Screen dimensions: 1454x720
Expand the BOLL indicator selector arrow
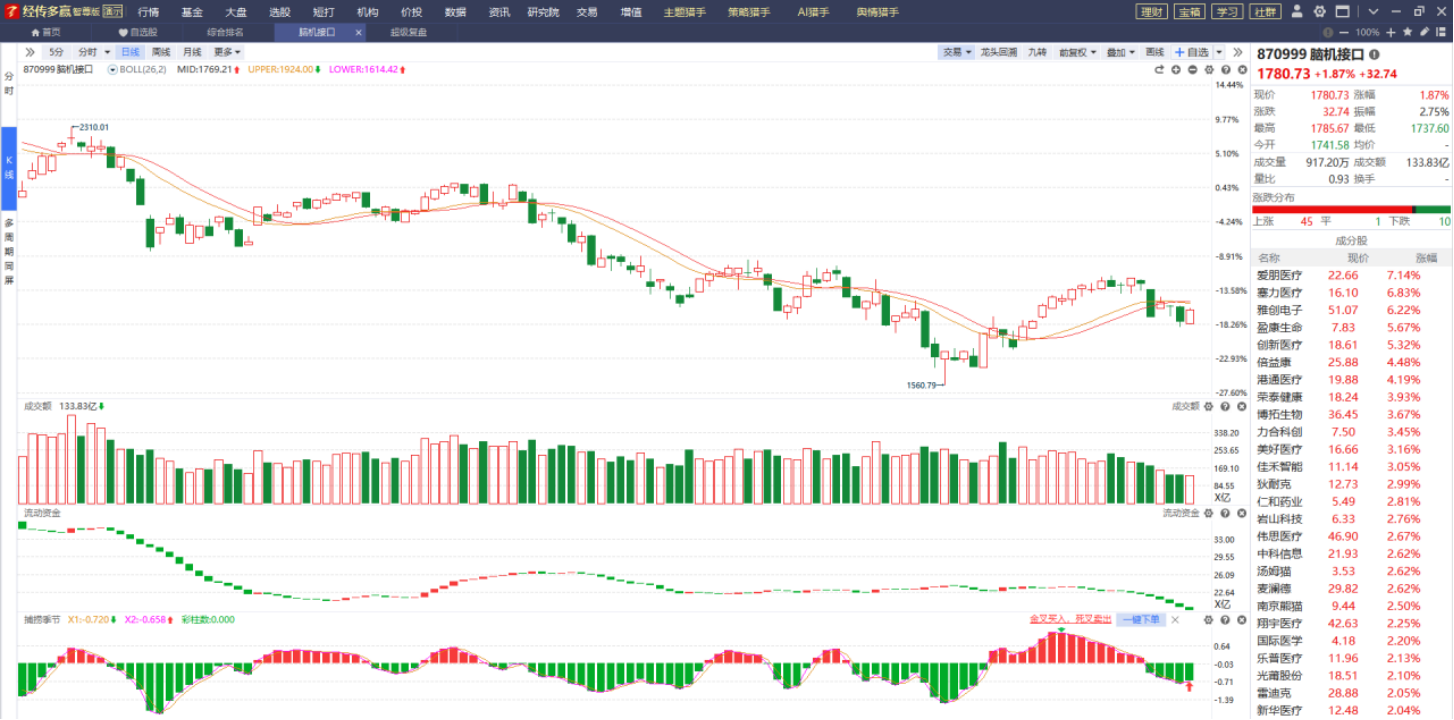click(x=112, y=70)
